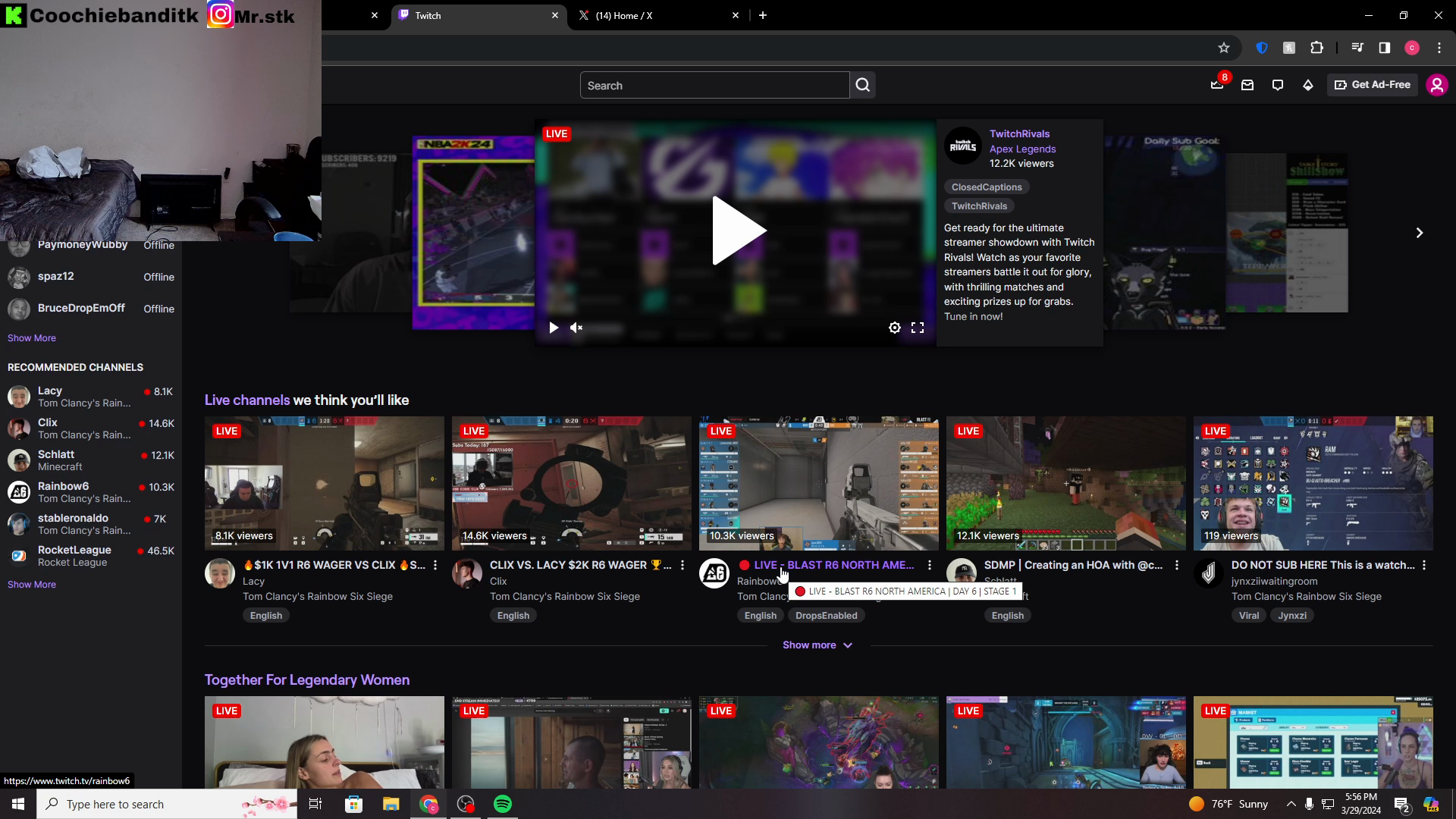The height and width of the screenshot is (819, 1456).
Task: Open the Twitch notifications inbox icon
Action: 1217,85
